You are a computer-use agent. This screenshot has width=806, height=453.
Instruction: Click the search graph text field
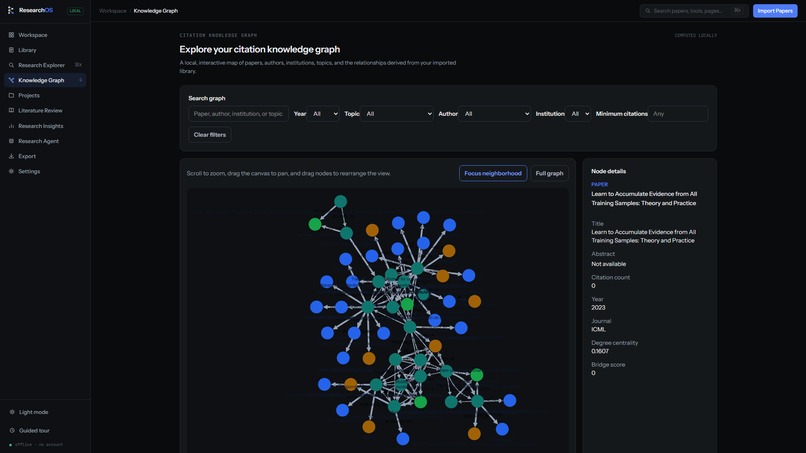coord(238,114)
